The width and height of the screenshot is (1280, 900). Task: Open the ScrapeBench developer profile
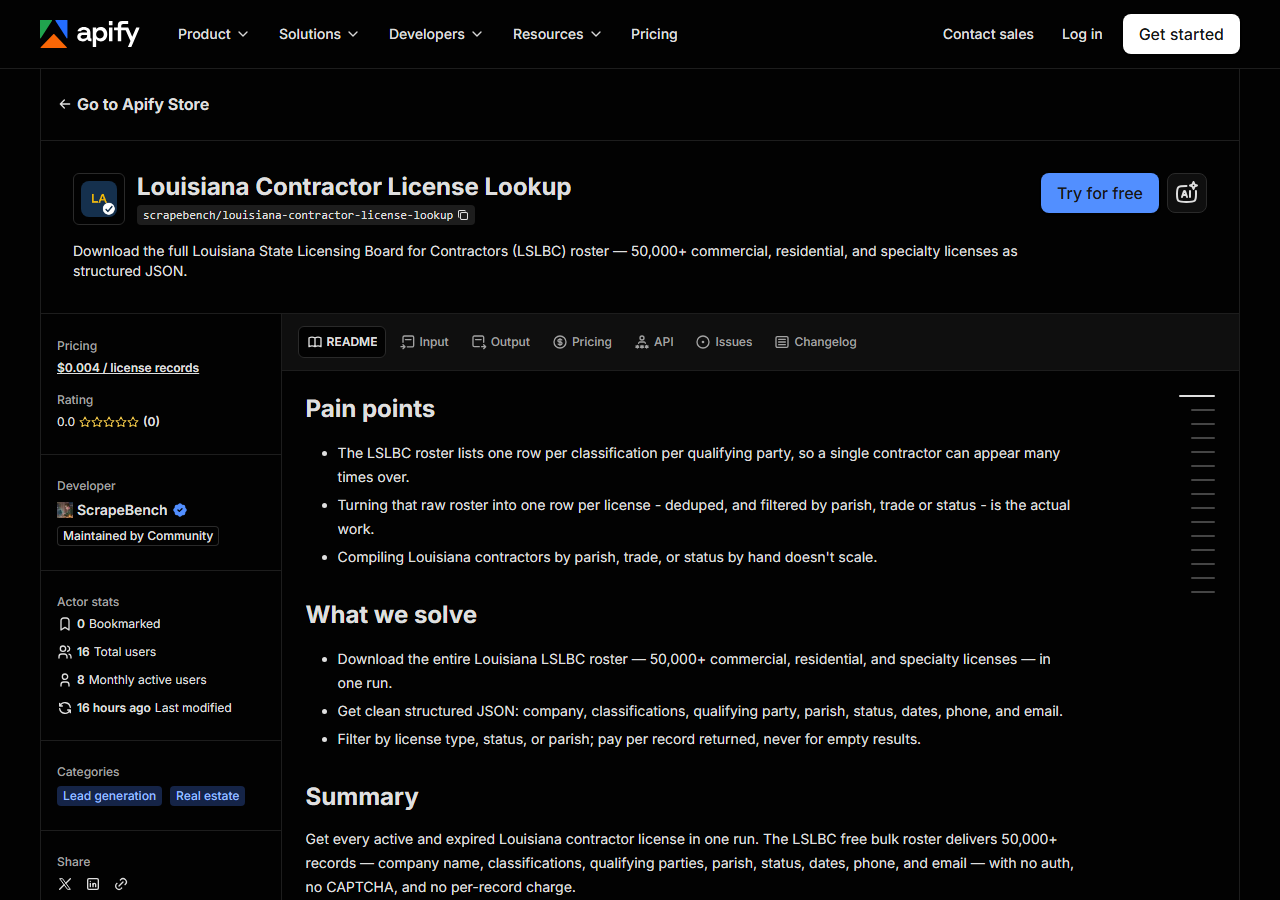[122, 510]
